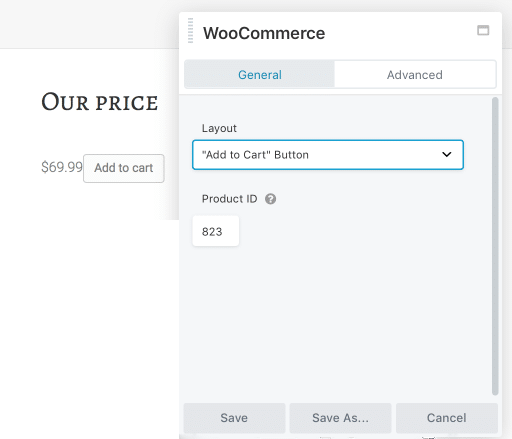Image resolution: width=512 pixels, height=439 pixels.
Task: Click the Product ID label text
Action: [x=229, y=199]
